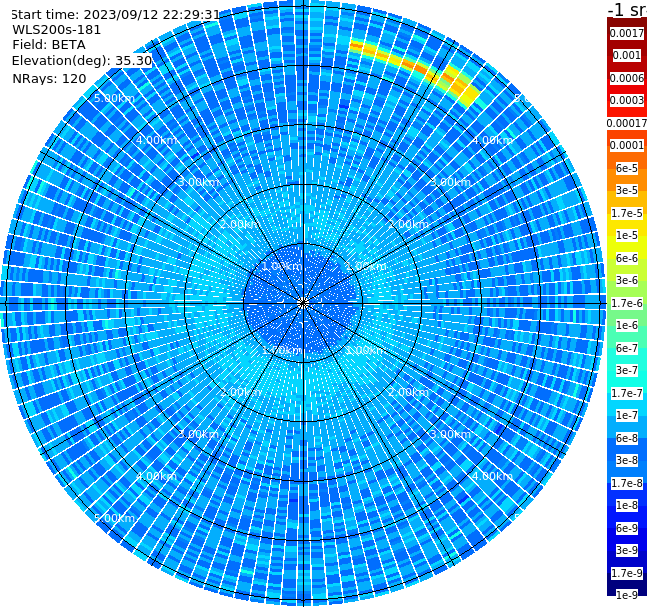
Task: Click the upper-right 3.00km range ring label
Action: point(450,182)
